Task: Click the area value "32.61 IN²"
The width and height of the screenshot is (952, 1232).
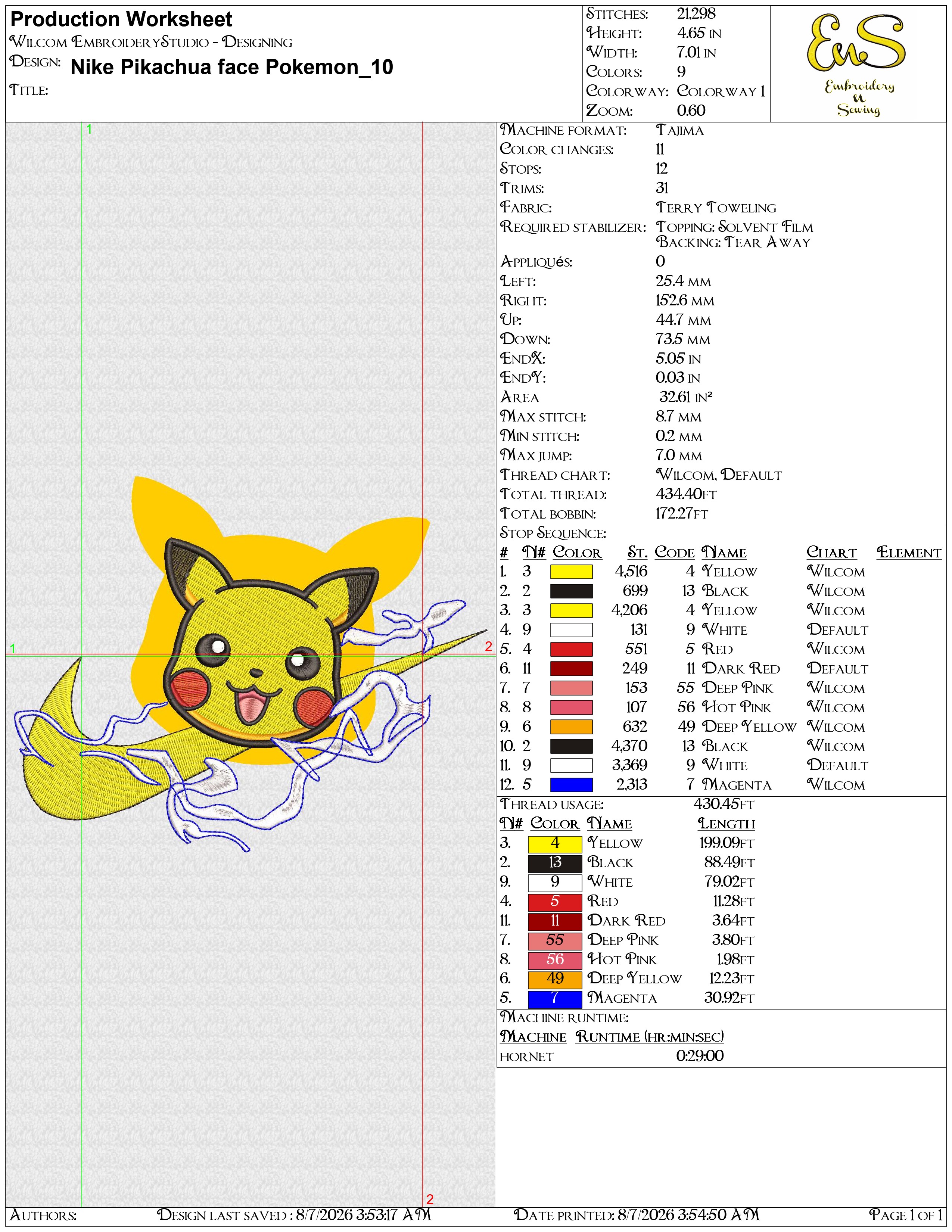Action: [x=686, y=397]
